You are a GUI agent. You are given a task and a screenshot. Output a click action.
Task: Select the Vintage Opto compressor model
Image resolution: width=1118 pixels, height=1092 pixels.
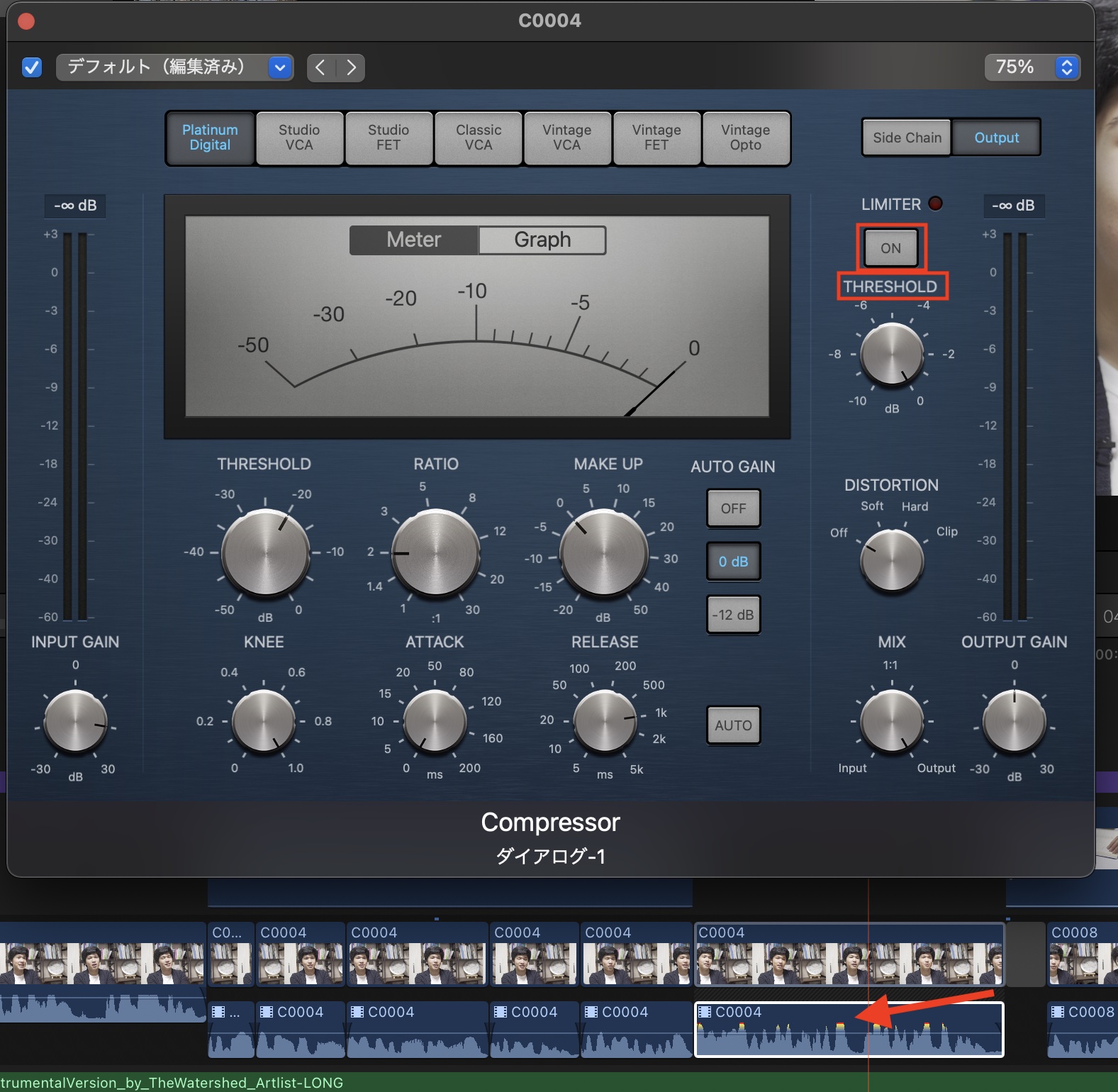point(745,138)
